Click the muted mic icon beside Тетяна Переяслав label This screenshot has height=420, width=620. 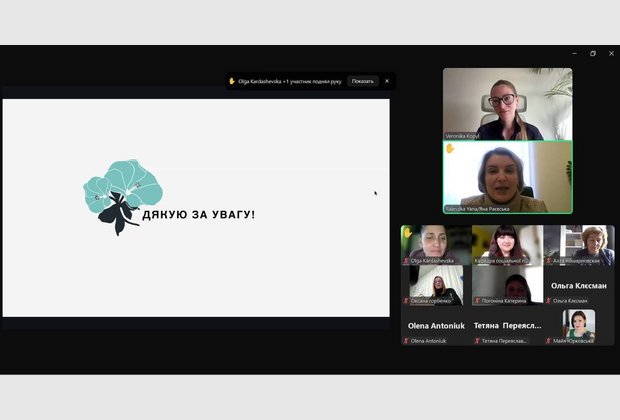[x=477, y=341]
